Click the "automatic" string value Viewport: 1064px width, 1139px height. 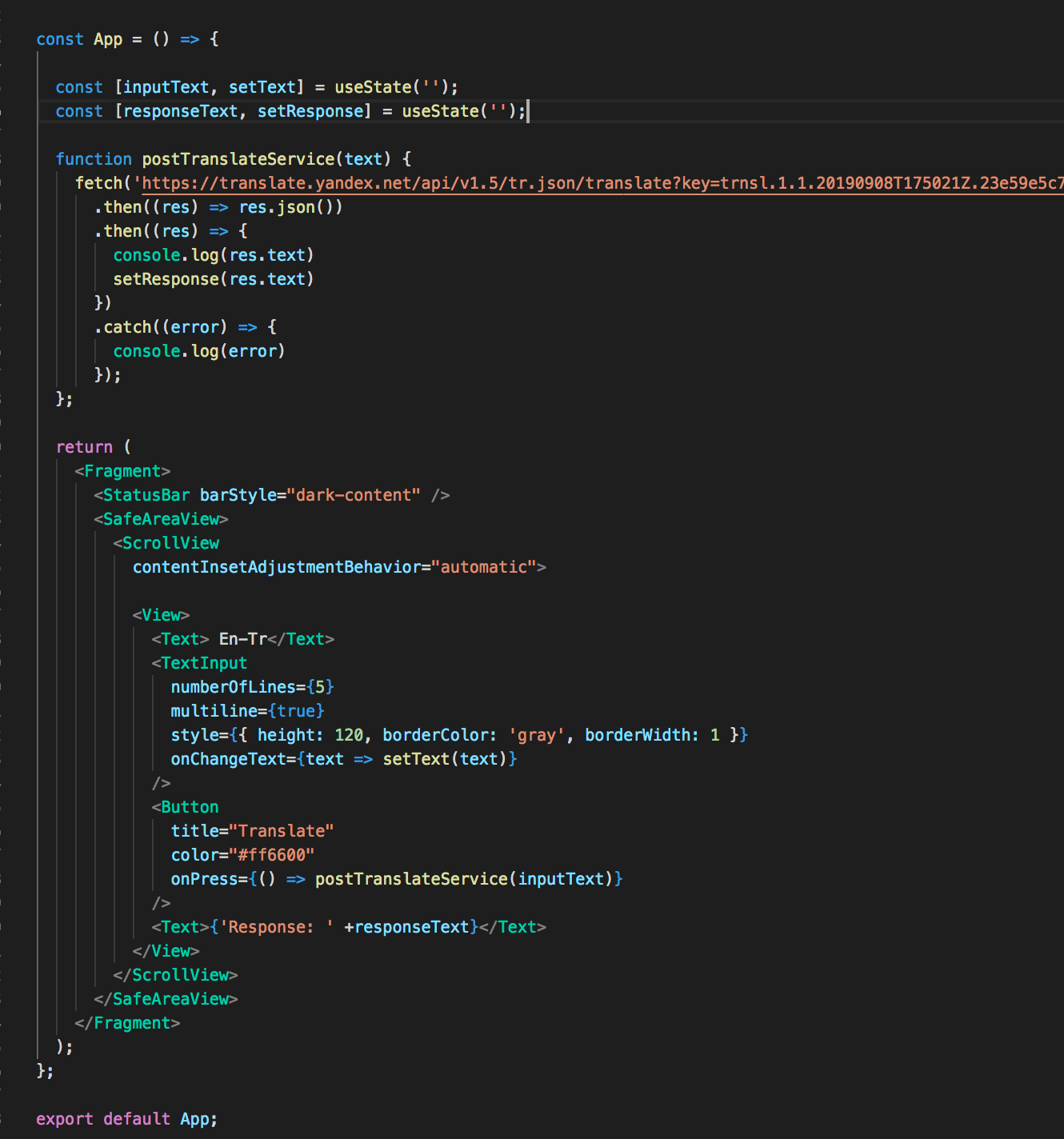point(483,567)
